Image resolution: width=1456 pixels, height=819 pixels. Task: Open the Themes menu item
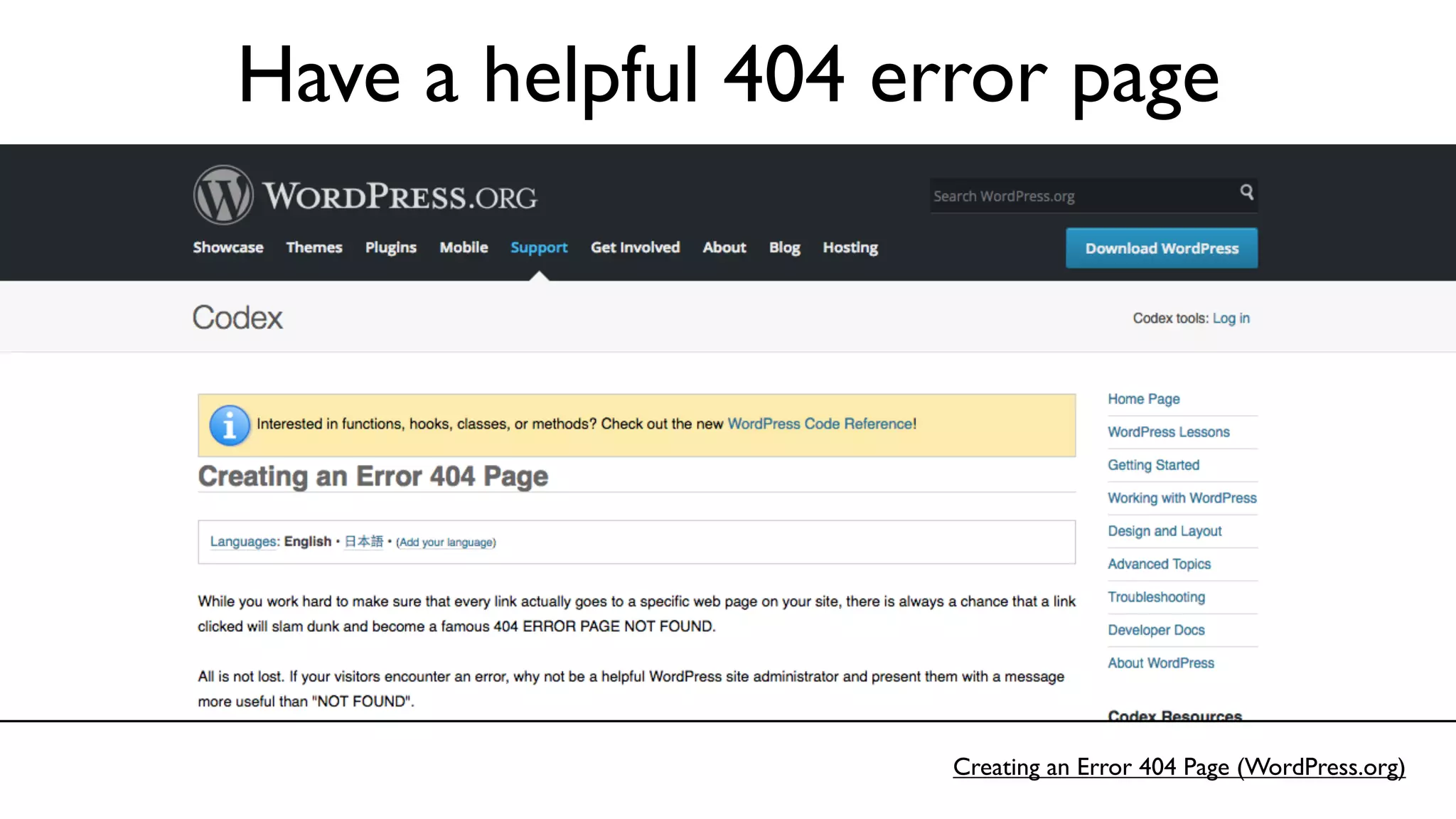pos(314,247)
